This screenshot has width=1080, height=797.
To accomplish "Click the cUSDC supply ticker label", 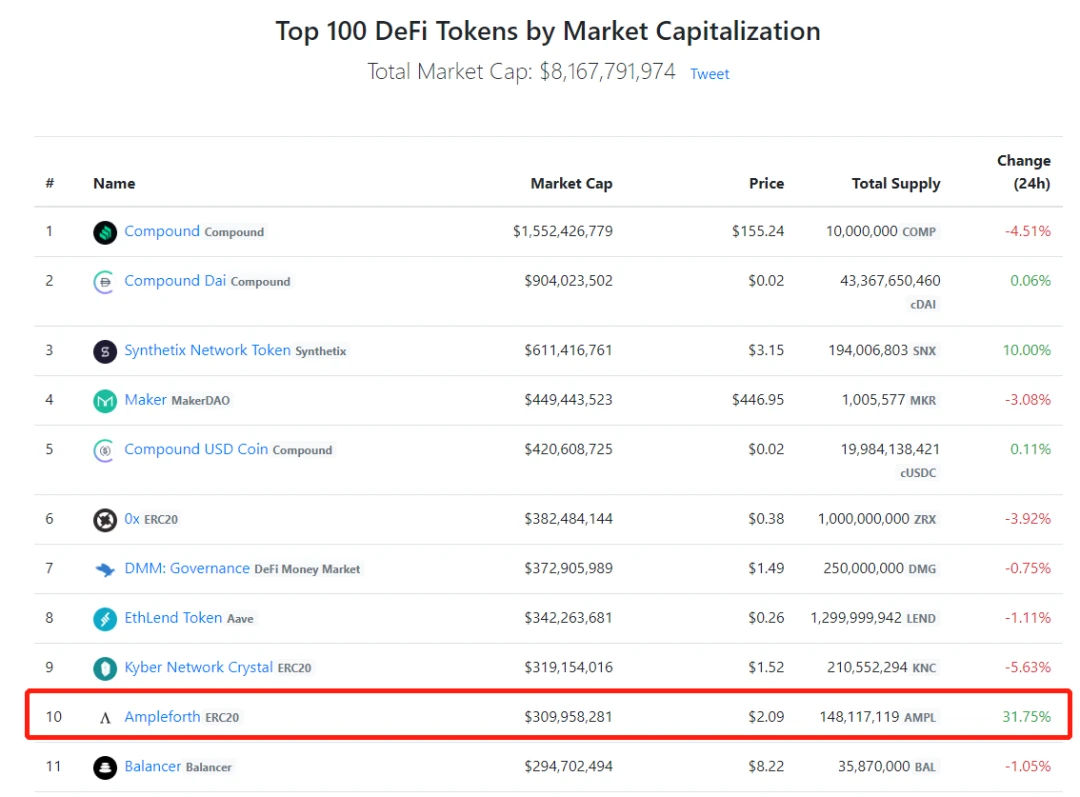I will (918, 473).
